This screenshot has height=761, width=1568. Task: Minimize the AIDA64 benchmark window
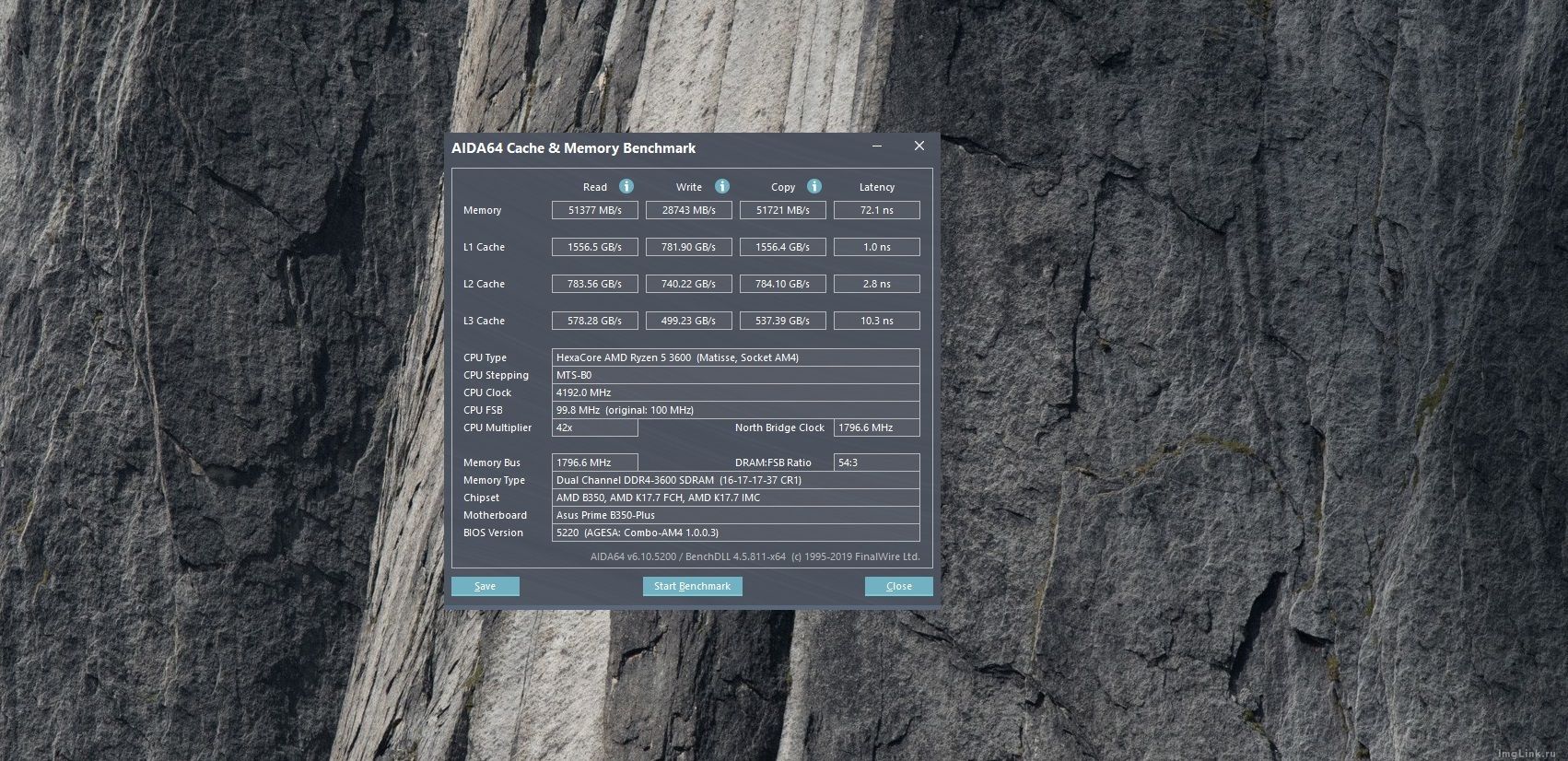(877, 146)
